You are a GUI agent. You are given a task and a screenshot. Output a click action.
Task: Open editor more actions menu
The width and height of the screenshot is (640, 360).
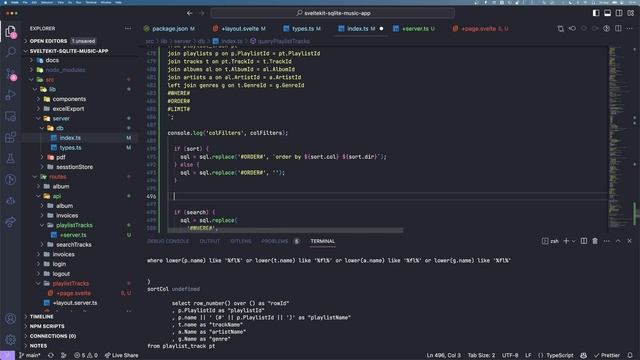pos(630,29)
